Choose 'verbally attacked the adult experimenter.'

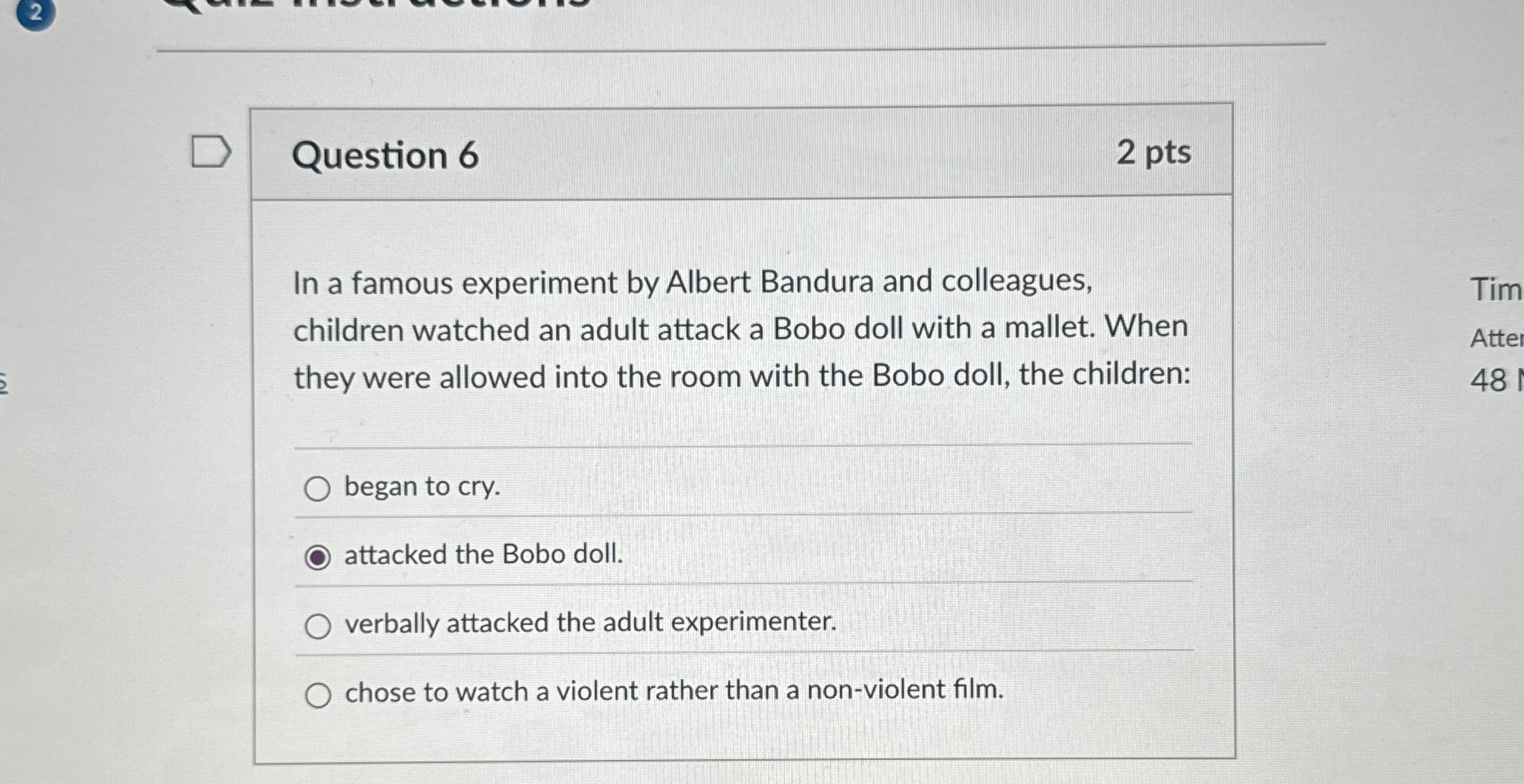pyautogui.click(x=318, y=623)
